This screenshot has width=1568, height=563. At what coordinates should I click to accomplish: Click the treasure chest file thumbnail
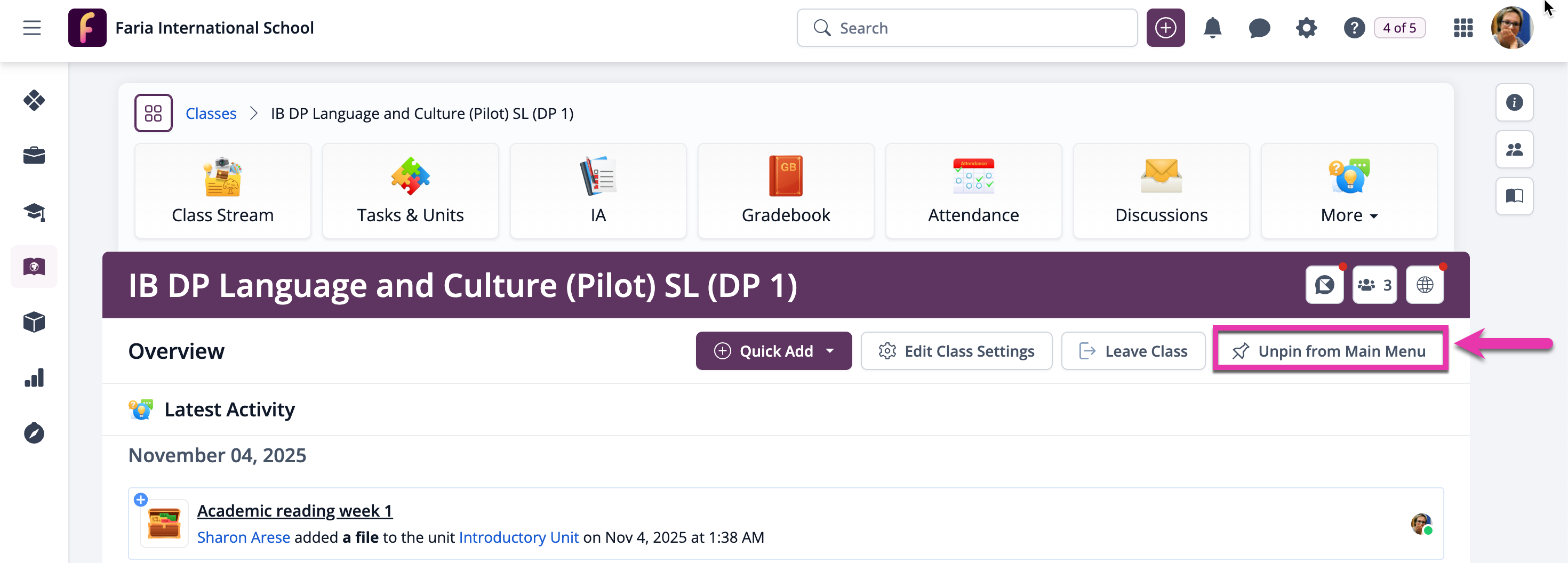(164, 523)
